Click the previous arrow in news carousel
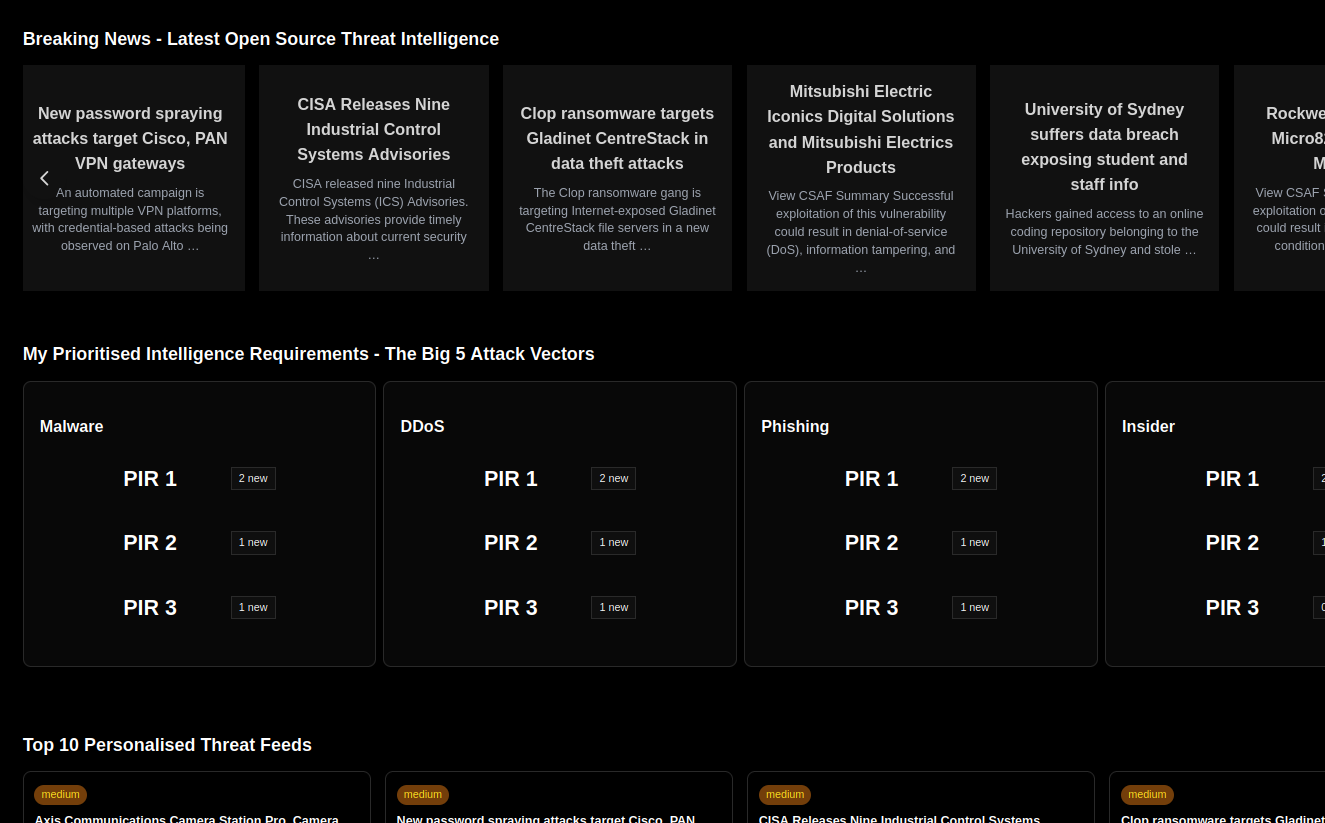1325x823 pixels. tap(44, 178)
